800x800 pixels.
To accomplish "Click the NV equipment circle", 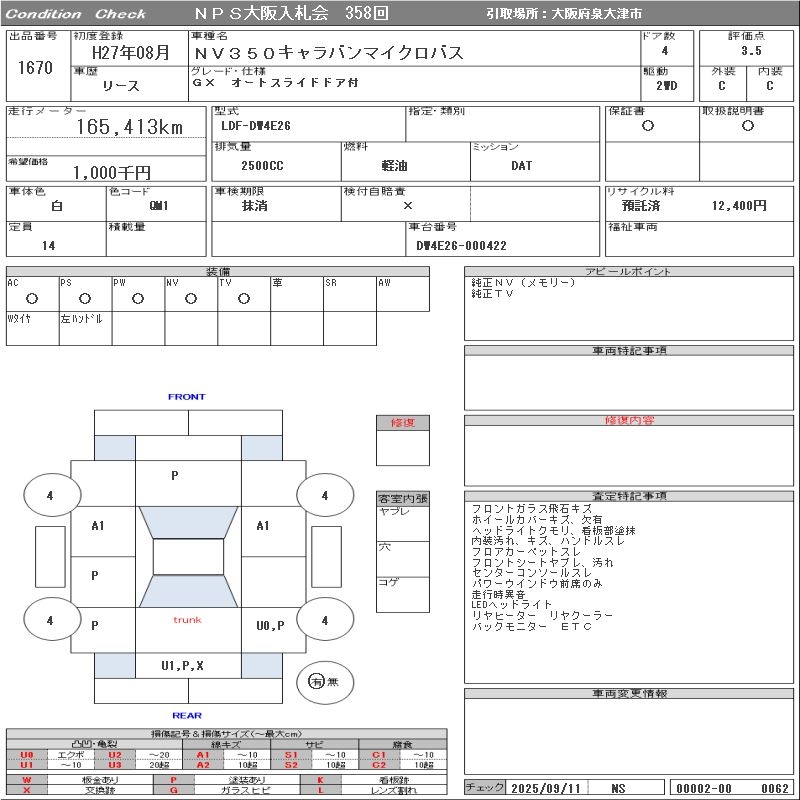I will click(191, 299).
